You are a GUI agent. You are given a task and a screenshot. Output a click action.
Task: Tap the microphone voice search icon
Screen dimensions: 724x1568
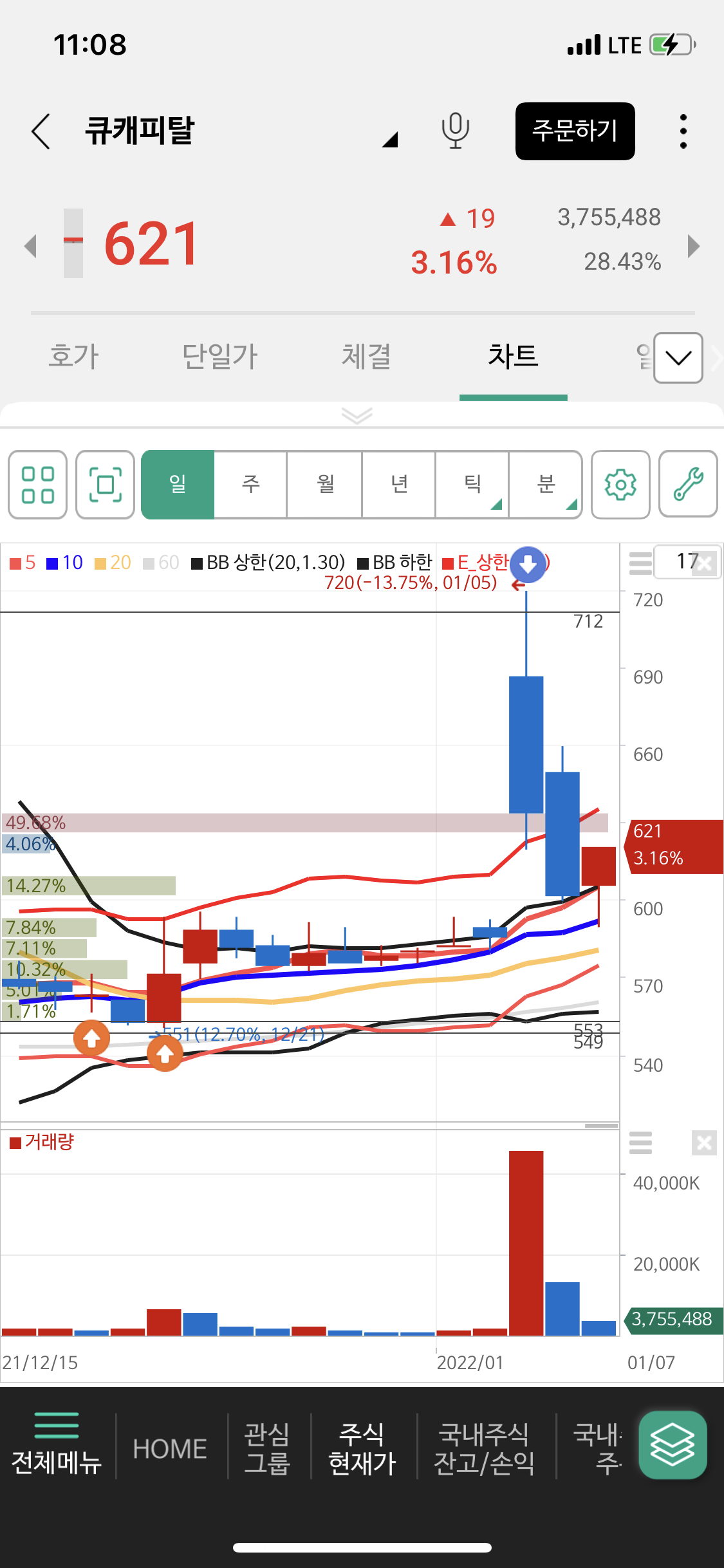click(x=455, y=131)
